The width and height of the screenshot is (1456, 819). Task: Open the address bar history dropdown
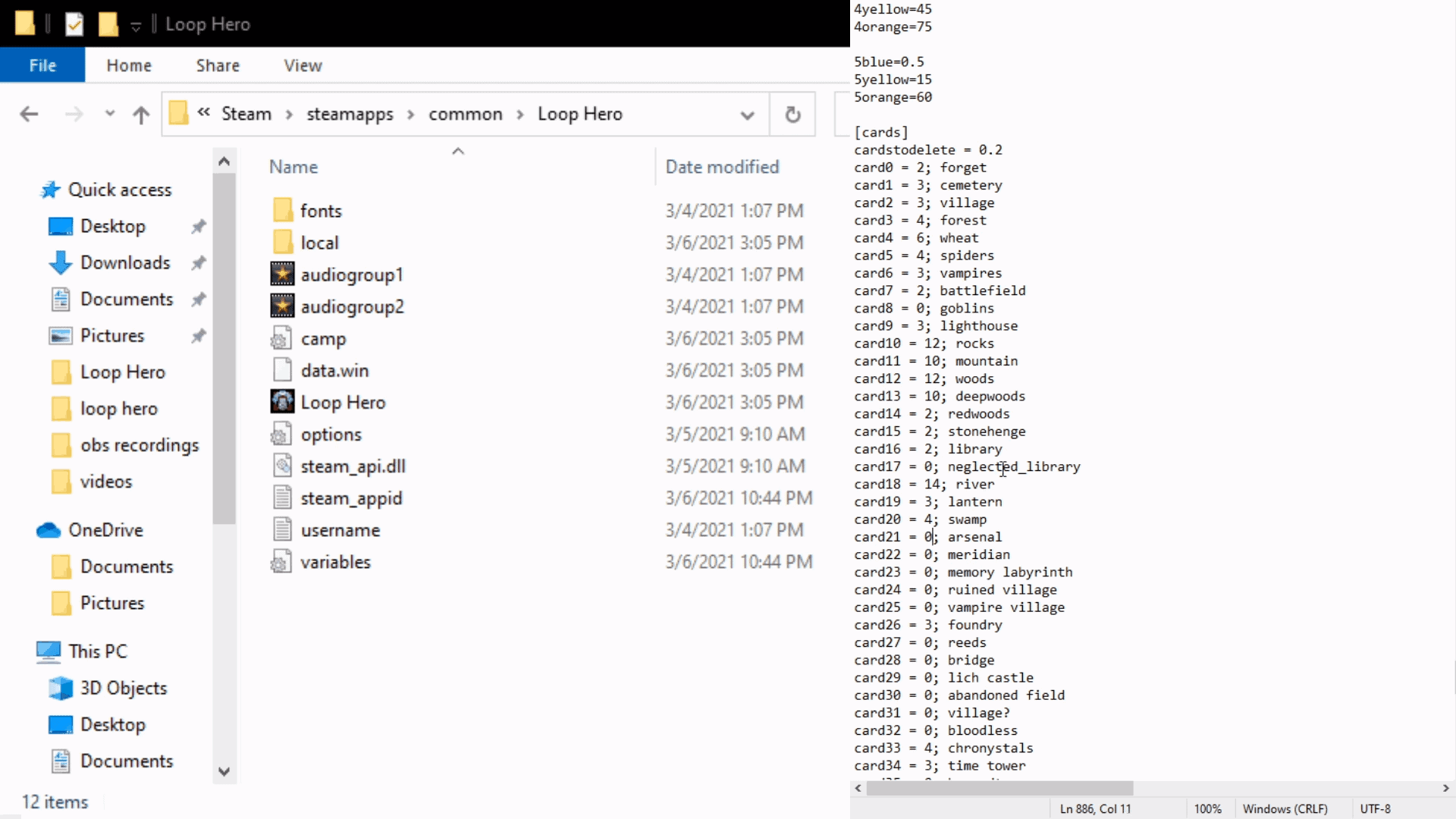[x=748, y=114]
